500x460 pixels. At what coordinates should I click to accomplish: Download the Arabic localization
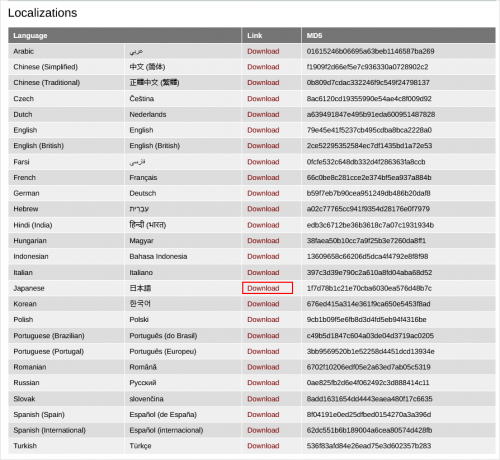263,51
